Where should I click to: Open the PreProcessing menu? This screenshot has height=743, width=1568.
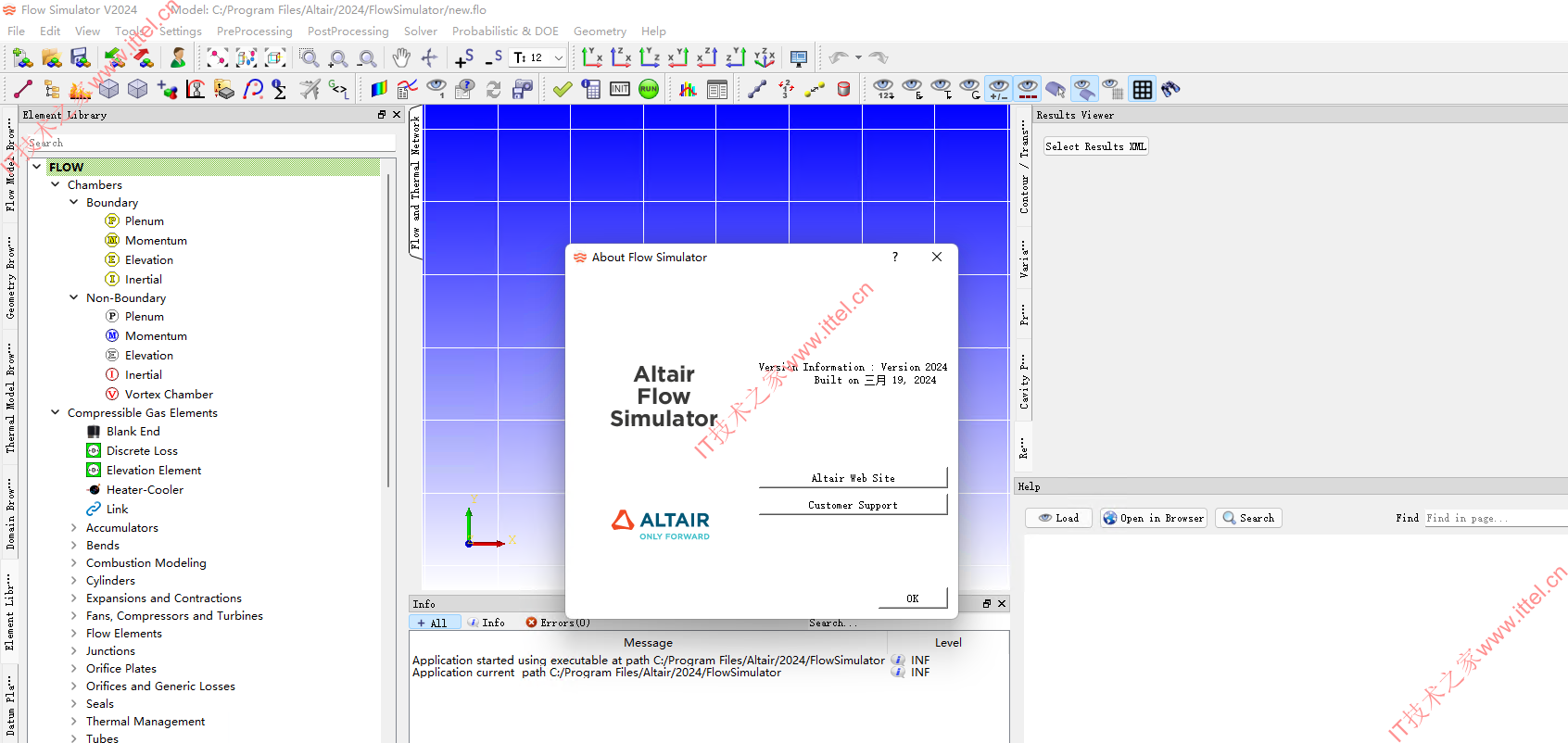click(x=254, y=31)
